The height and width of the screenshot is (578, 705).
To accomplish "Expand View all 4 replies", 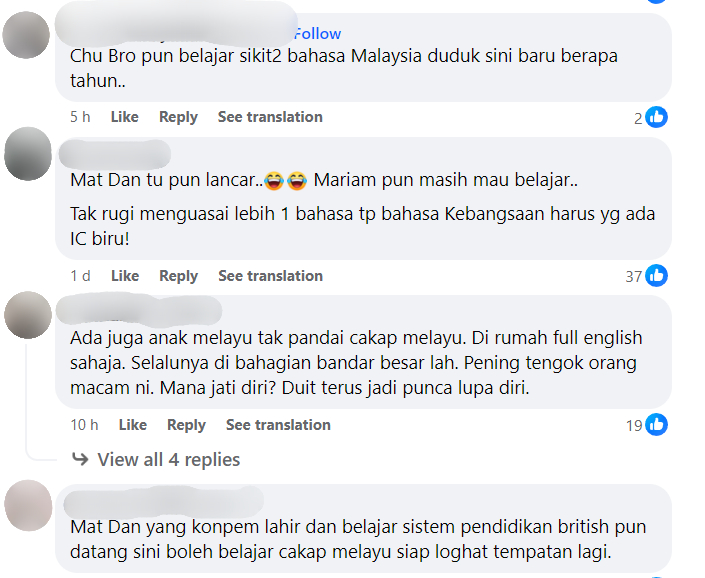I will click(168, 460).
